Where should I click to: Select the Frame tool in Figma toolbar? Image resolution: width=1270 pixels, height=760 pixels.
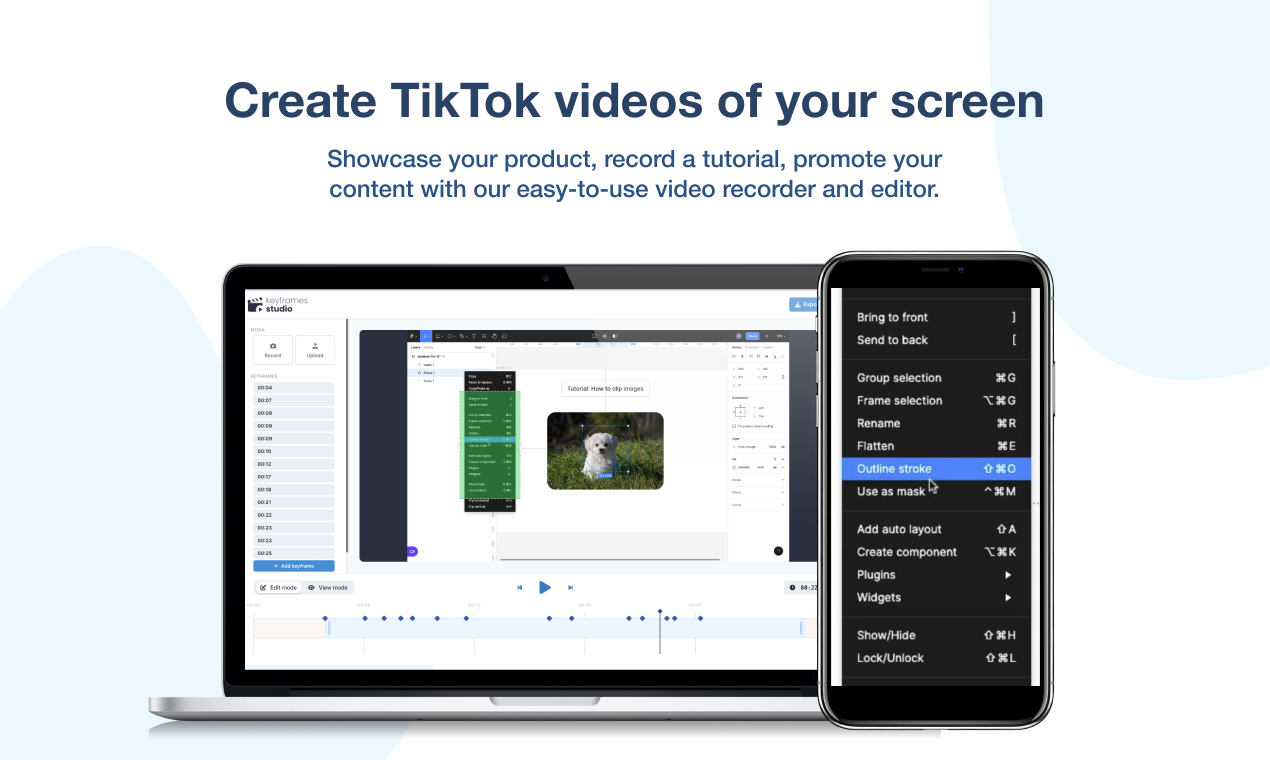click(438, 336)
